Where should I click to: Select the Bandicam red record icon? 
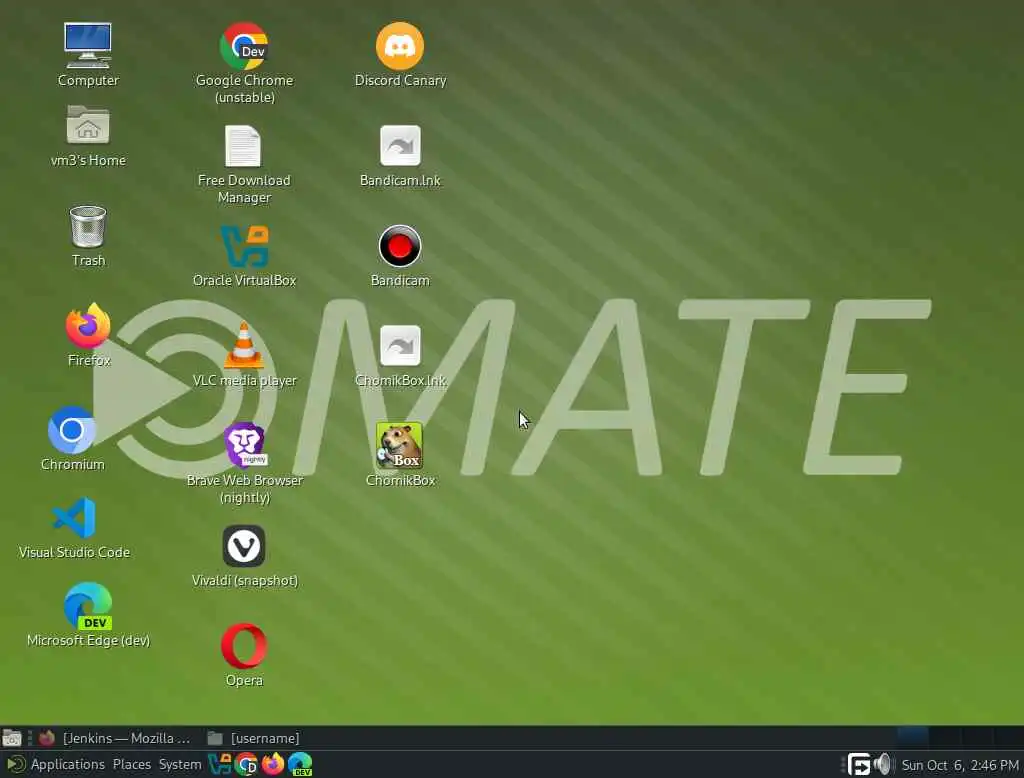[400, 246]
